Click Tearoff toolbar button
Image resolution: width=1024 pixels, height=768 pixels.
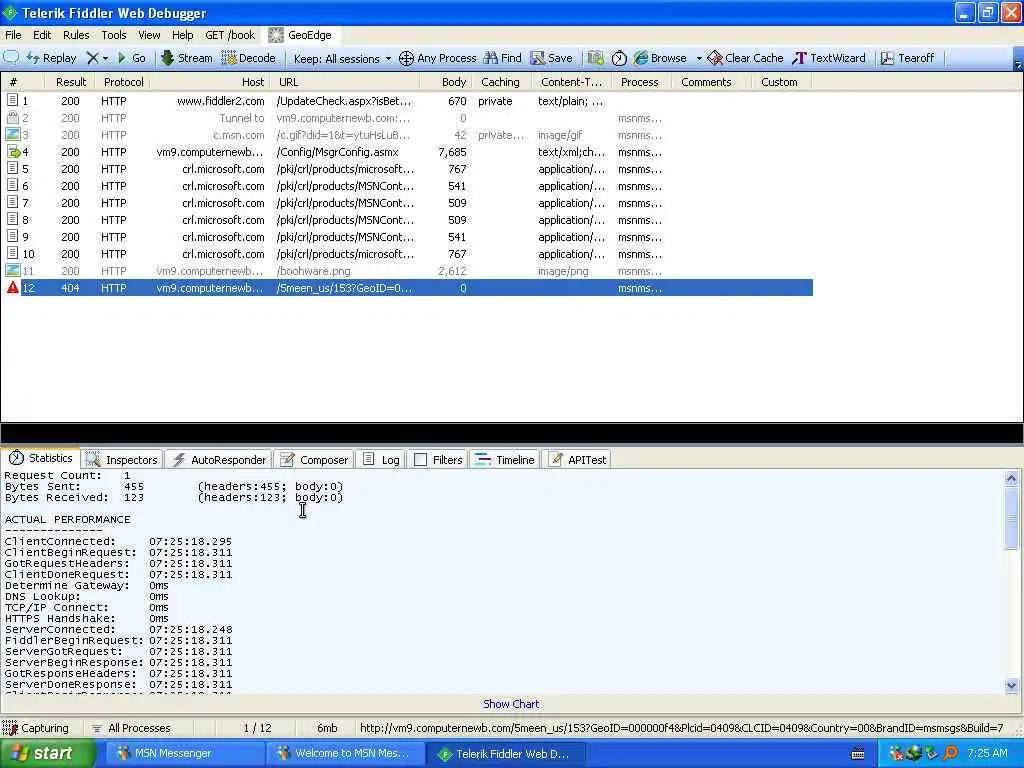pyautogui.click(x=907, y=58)
